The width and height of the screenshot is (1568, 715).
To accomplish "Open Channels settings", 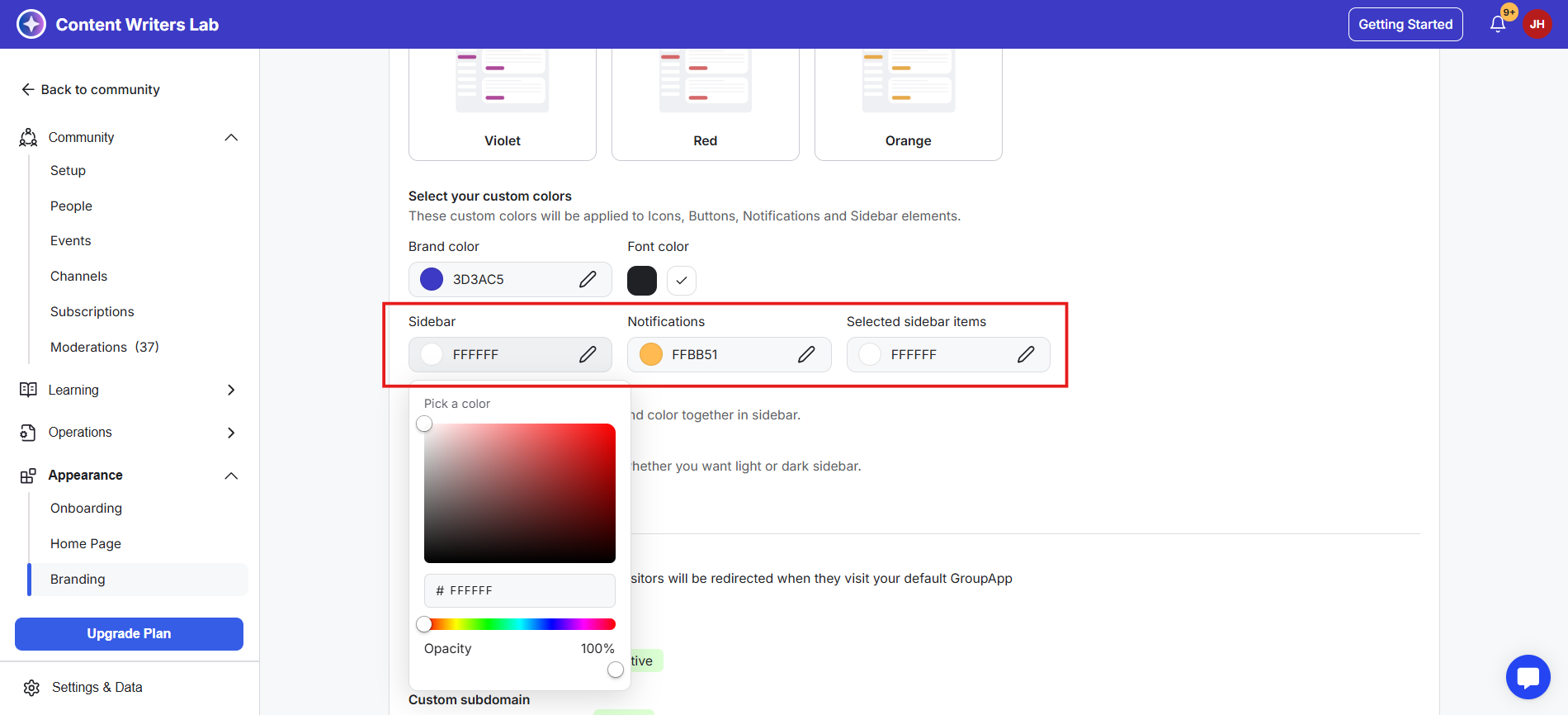I will pyautogui.click(x=78, y=277).
